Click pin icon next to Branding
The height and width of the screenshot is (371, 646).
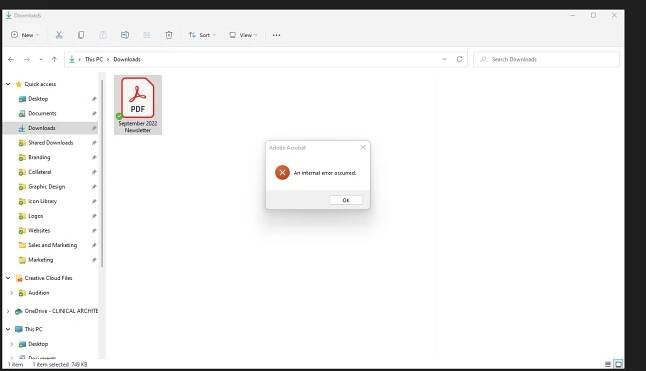tap(94, 157)
